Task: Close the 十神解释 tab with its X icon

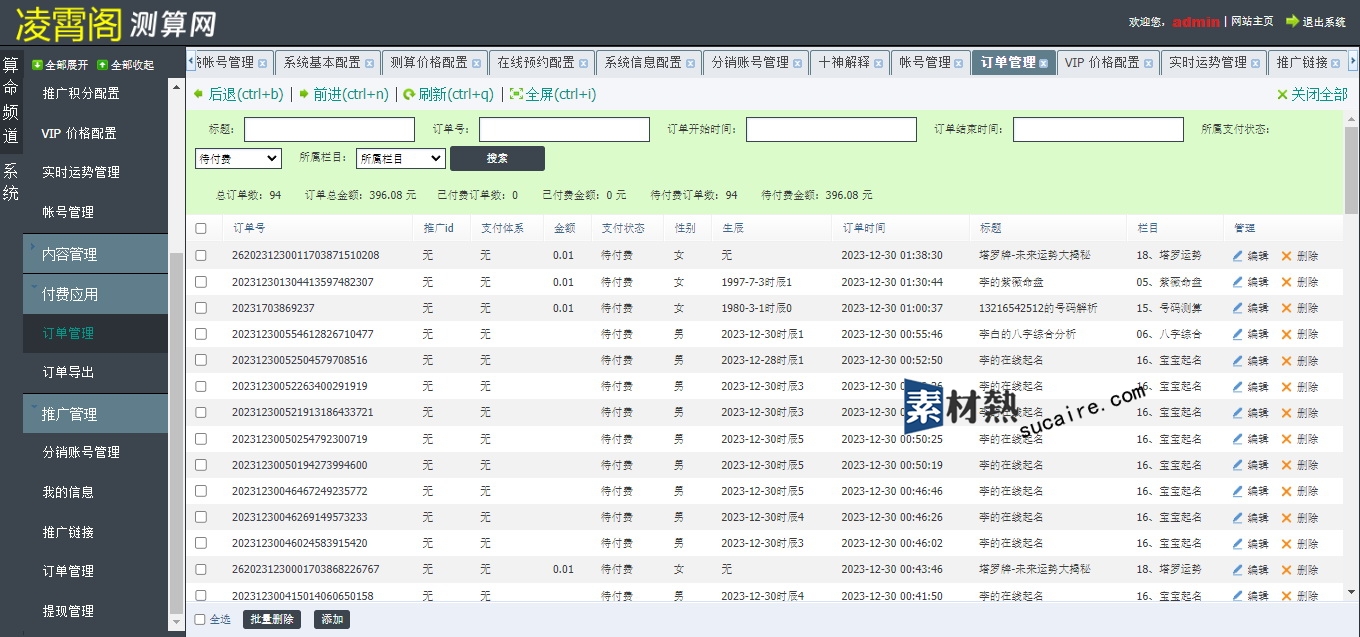Action: coord(878,63)
